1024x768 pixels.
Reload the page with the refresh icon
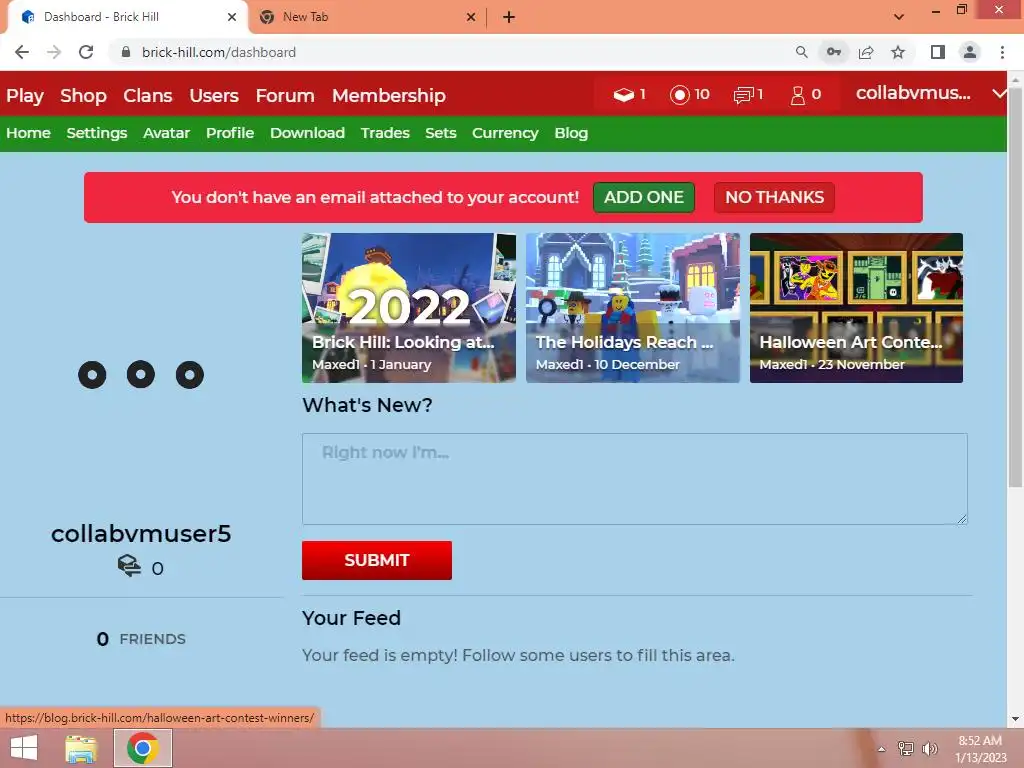tap(86, 52)
